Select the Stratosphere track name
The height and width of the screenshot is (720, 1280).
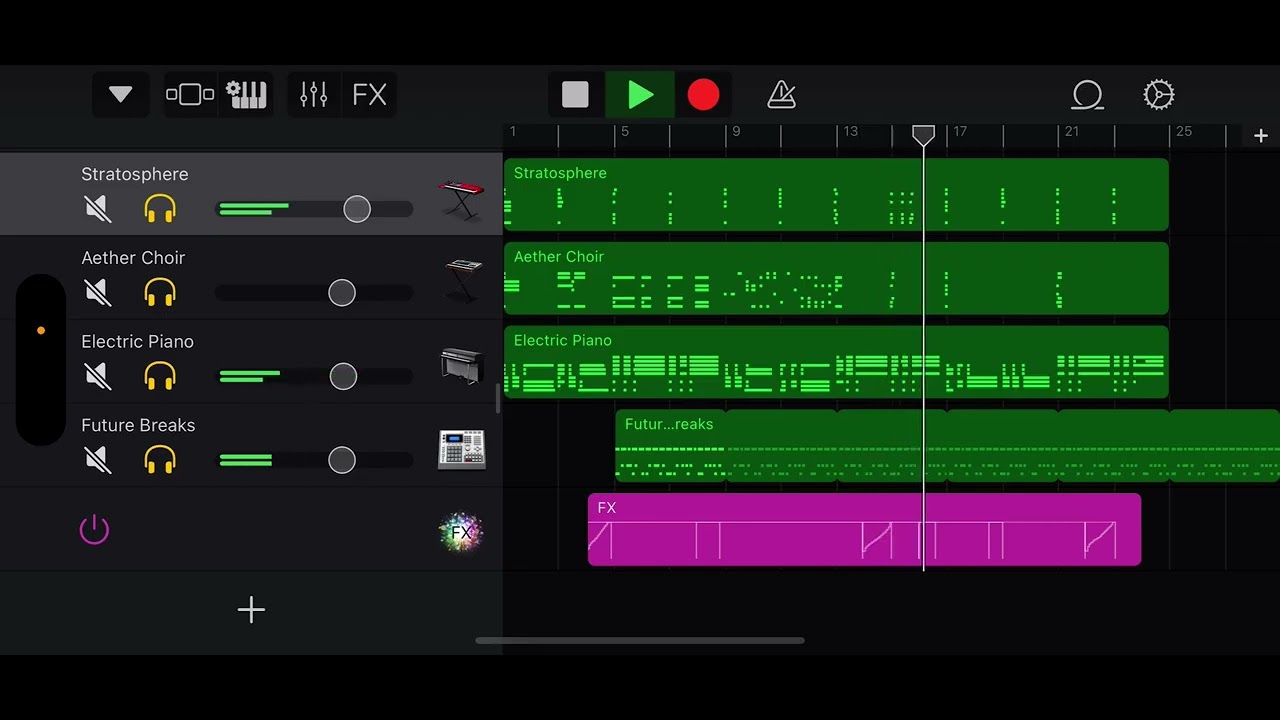(x=135, y=174)
